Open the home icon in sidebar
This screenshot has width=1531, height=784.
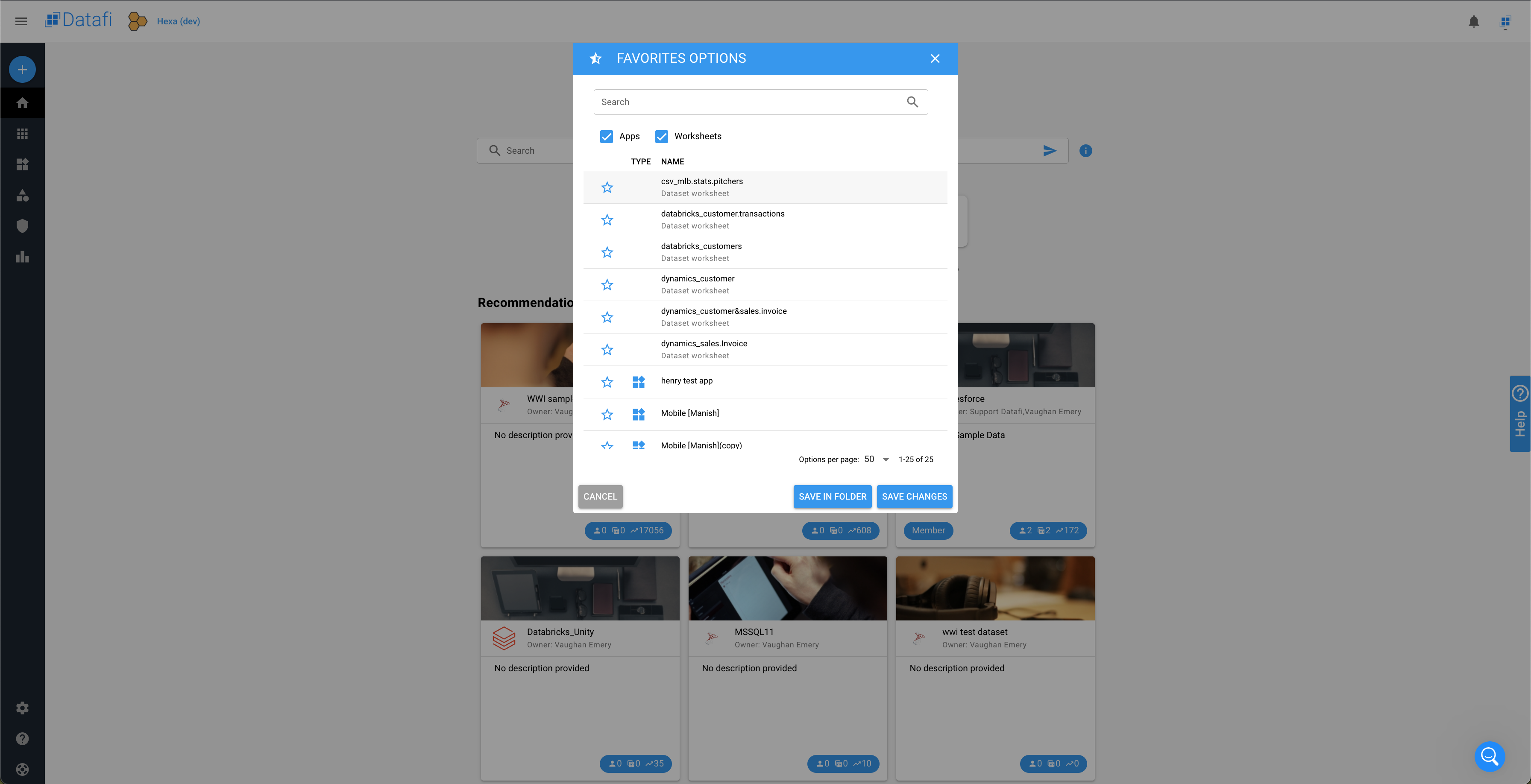click(x=22, y=103)
